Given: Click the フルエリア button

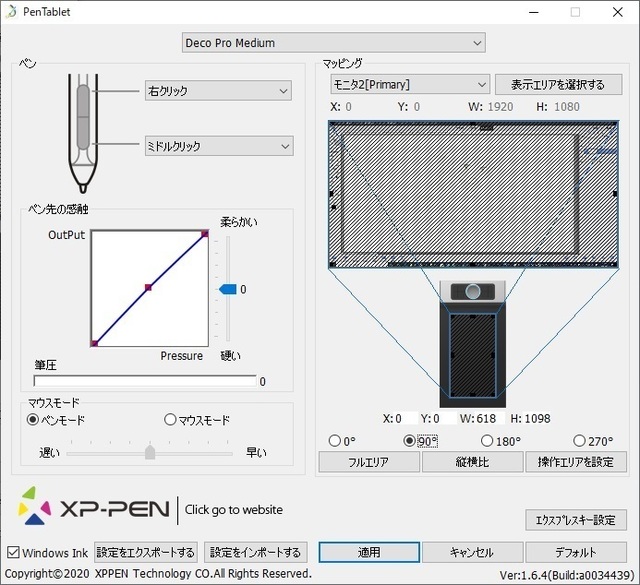Looking at the screenshot, I should point(369,462).
